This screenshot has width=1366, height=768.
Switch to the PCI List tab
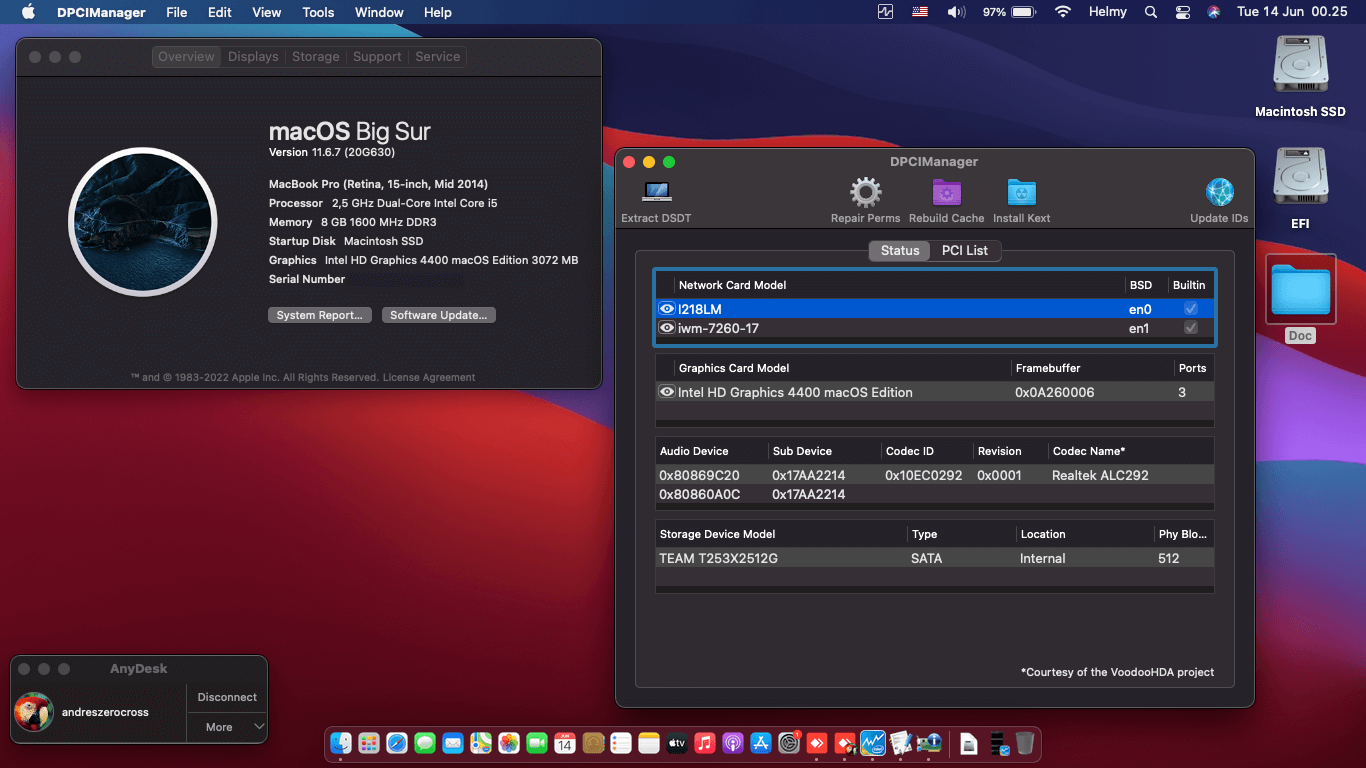[x=964, y=250]
